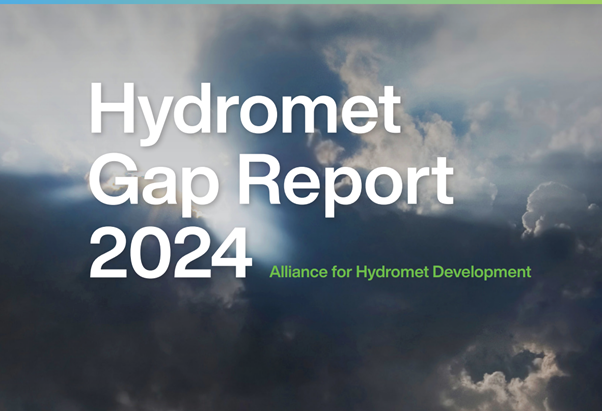Screen dimensions: 602x411
Task: Click the 'Hydromet Gap Report 2024' title
Action: 271,180
